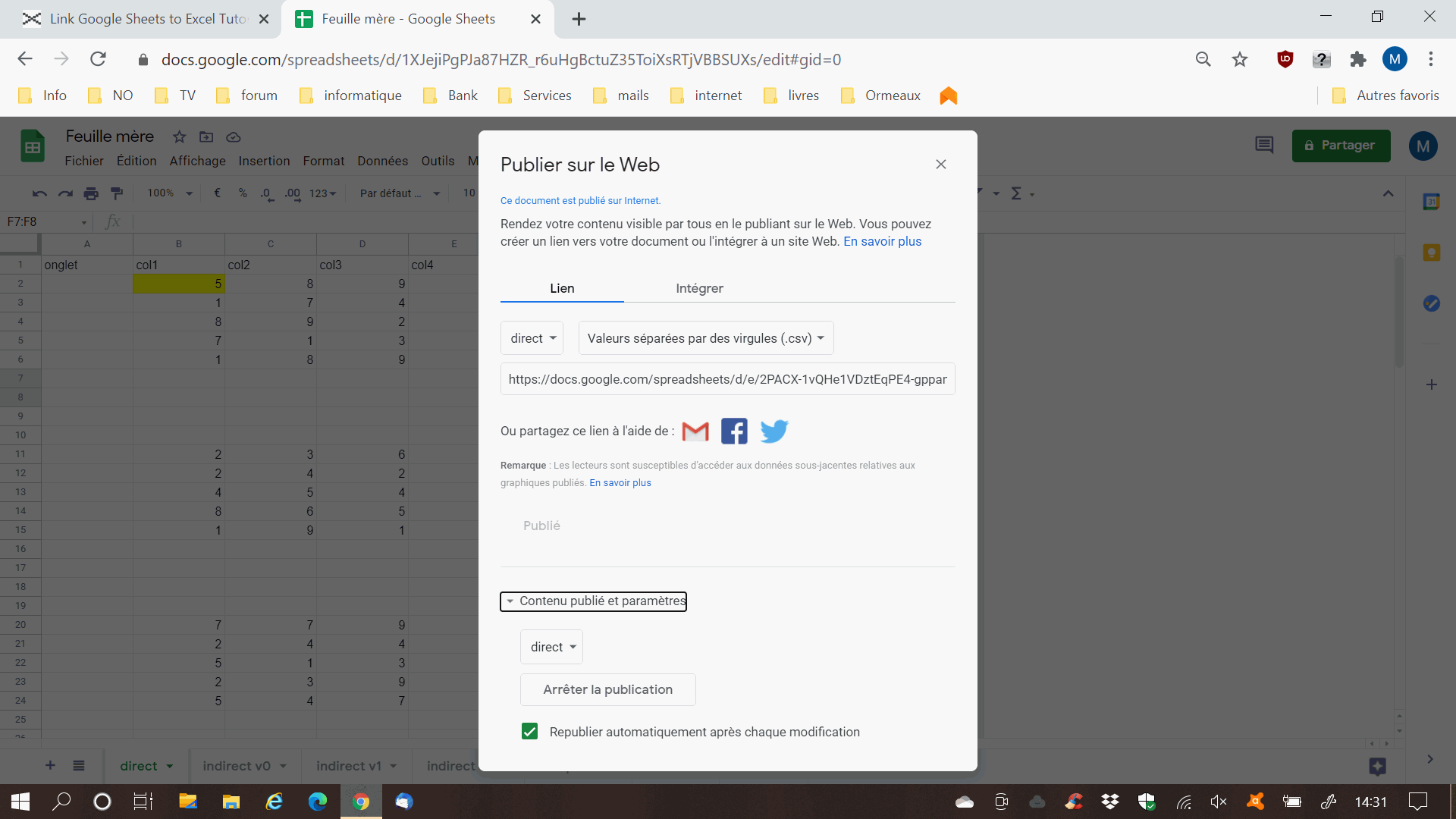Click increase decimal places button
1456x819 pixels.
point(293,193)
